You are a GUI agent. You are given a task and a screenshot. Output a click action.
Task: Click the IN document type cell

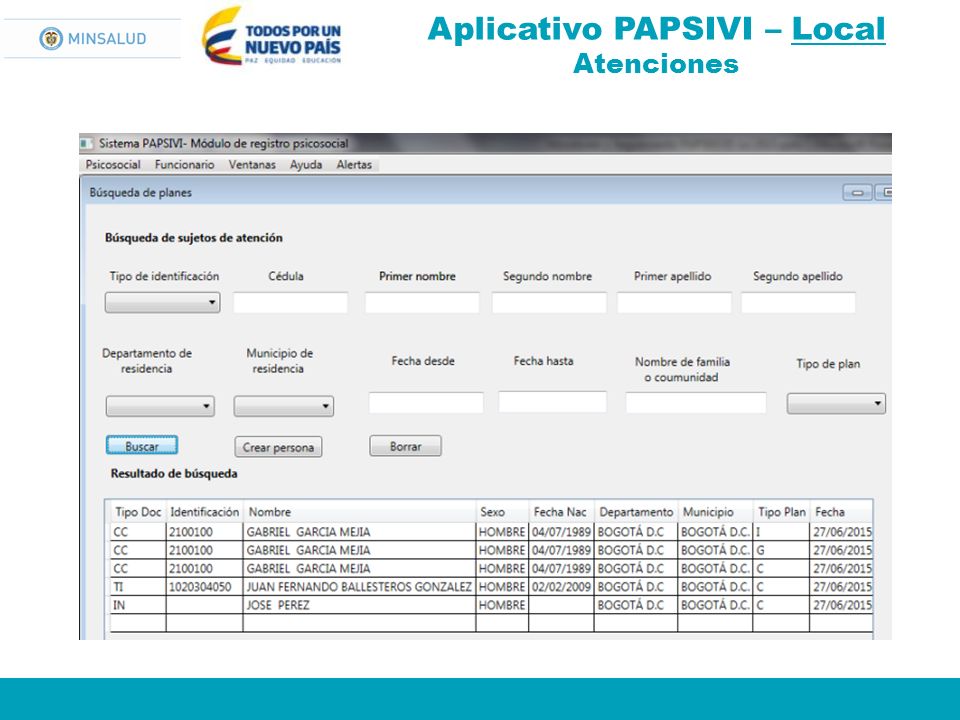[138, 605]
